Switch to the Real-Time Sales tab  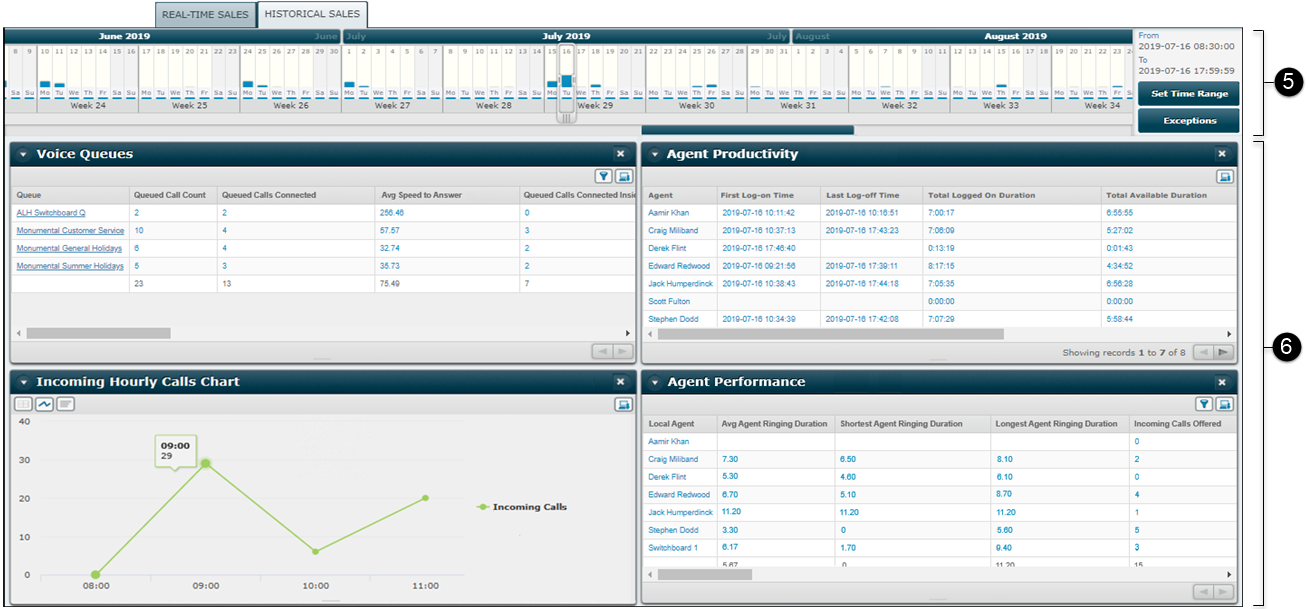point(204,15)
